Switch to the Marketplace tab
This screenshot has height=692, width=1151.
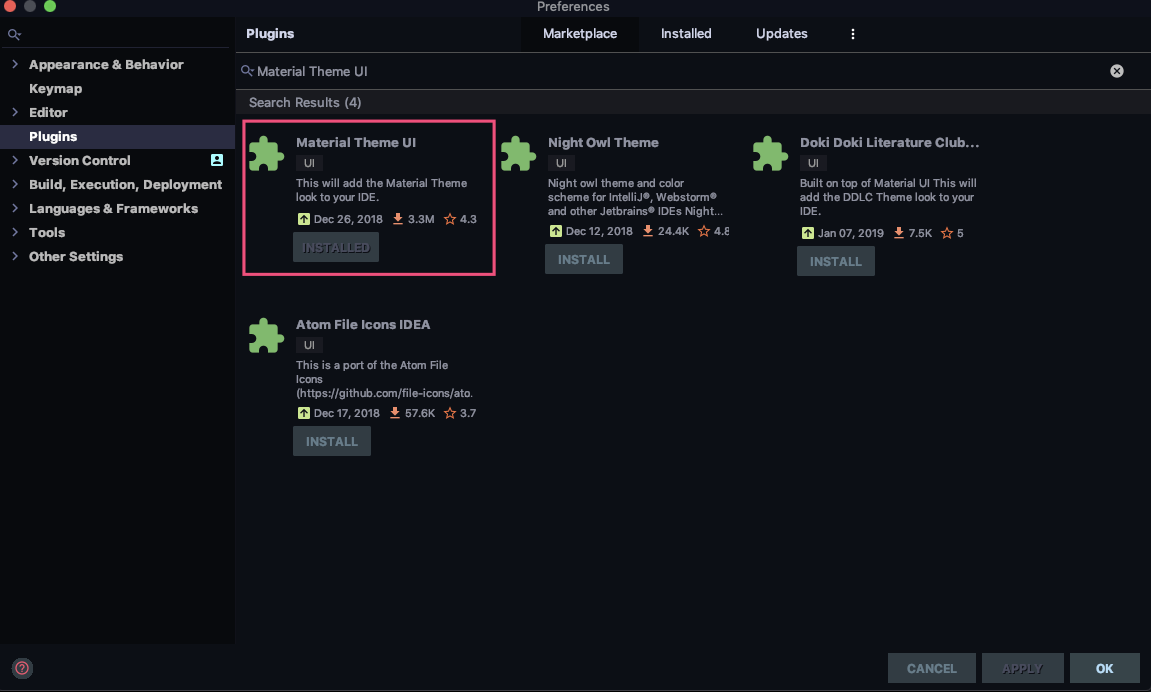(x=580, y=34)
